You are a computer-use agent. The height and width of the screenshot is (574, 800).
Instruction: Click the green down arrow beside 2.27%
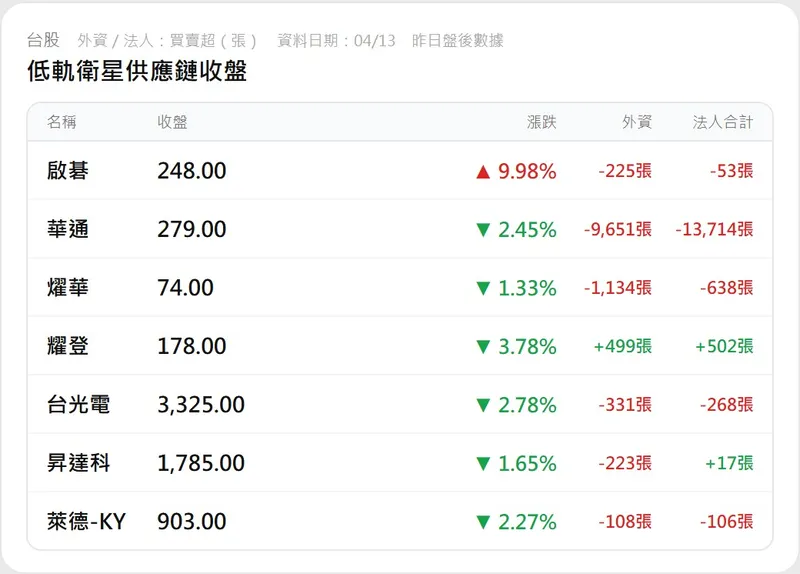tap(484, 522)
